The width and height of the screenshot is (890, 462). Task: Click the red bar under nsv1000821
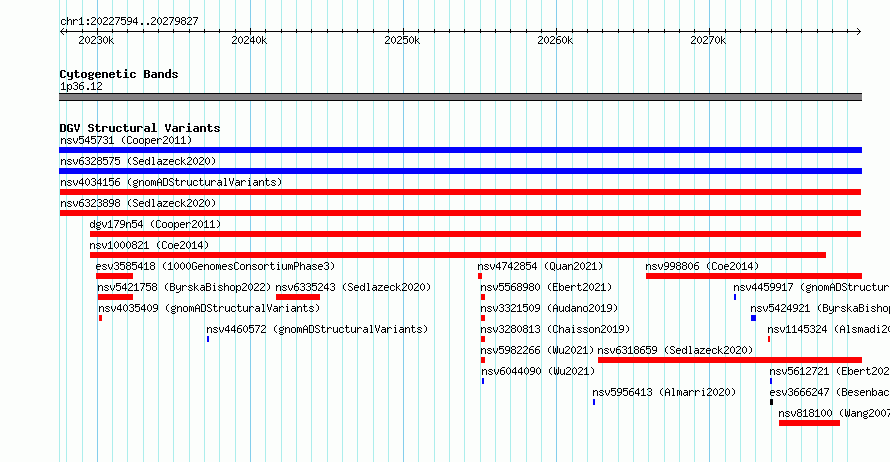click(x=458, y=255)
